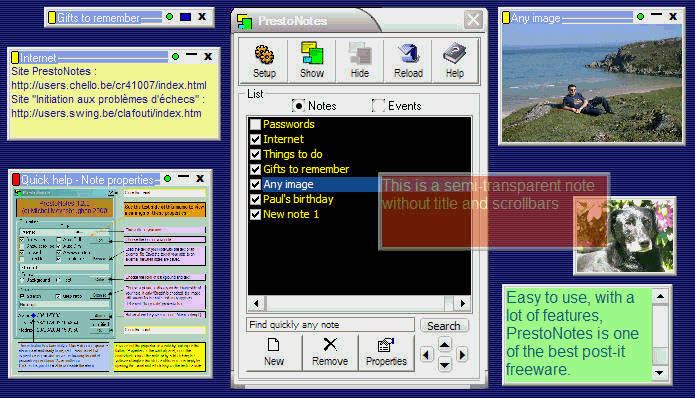Uncheck the Things to do checkbox
695x398 pixels.
(x=255, y=154)
